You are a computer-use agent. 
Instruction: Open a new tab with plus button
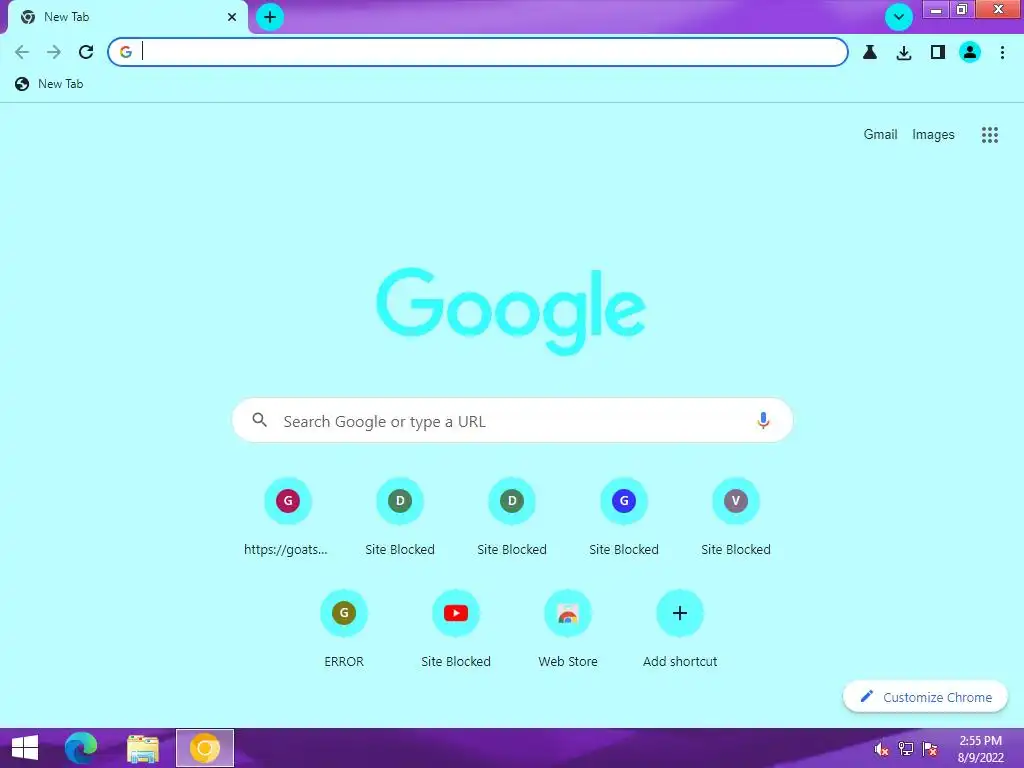[270, 17]
